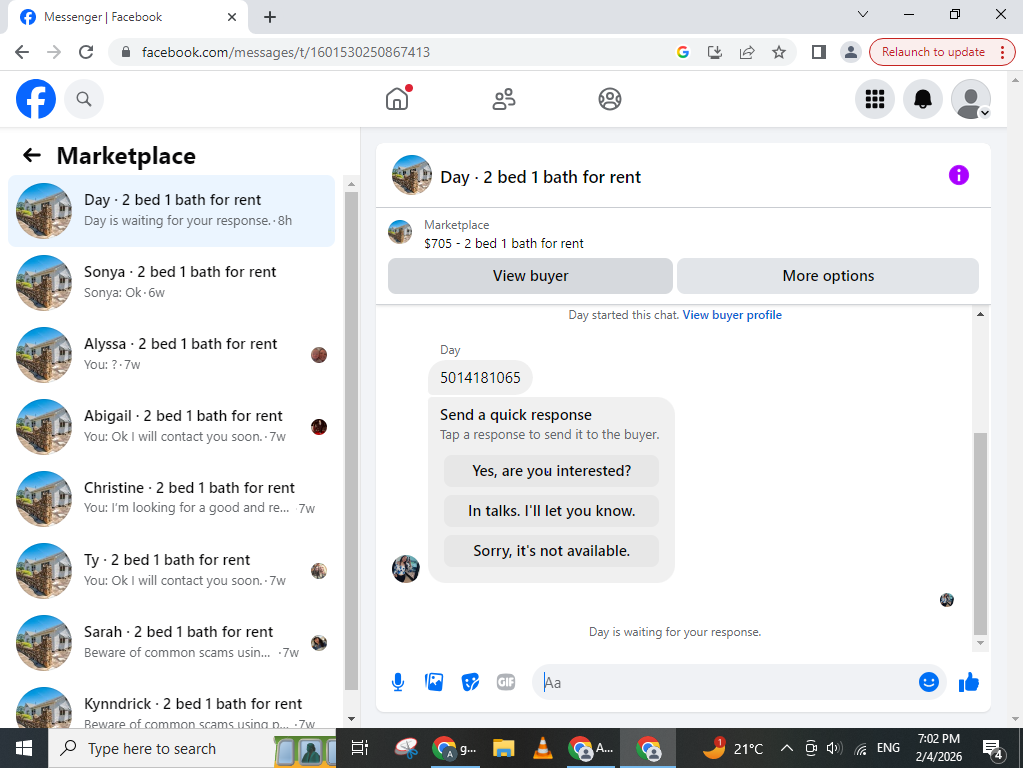1023x768 pixels.
Task: Click the View buyer button
Action: click(530, 276)
